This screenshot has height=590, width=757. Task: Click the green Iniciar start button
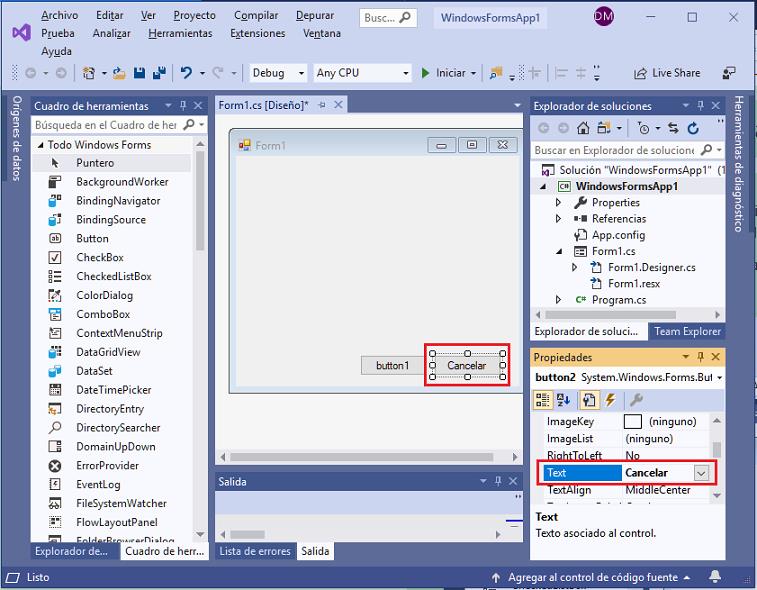(443, 73)
